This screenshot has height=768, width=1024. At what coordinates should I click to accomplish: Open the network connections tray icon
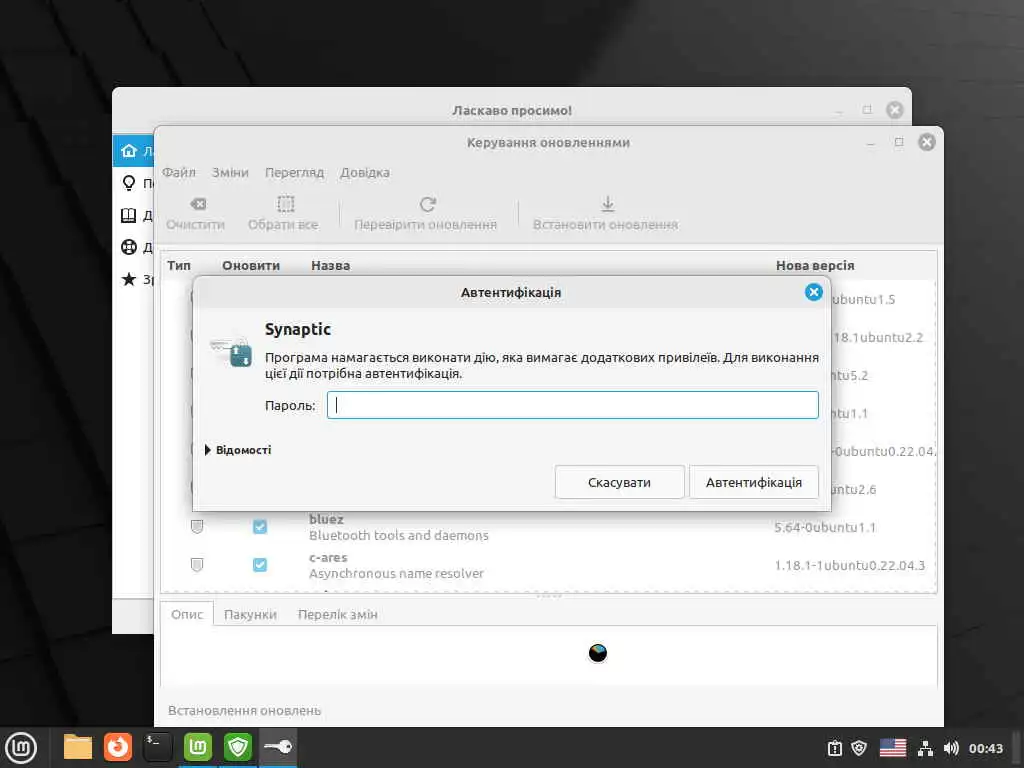coord(925,748)
